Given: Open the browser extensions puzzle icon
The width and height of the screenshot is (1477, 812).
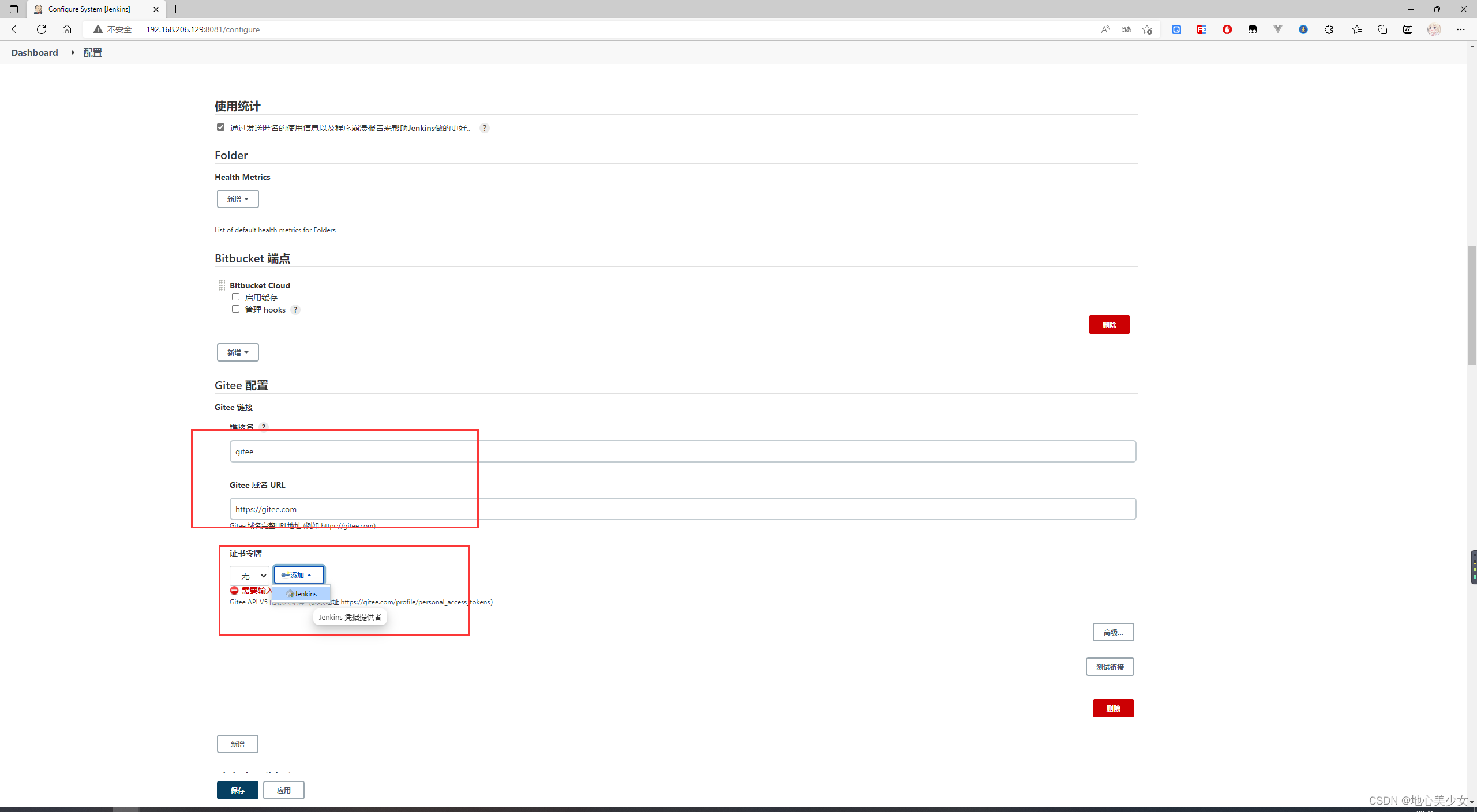Looking at the screenshot, I should (1329, 29).
